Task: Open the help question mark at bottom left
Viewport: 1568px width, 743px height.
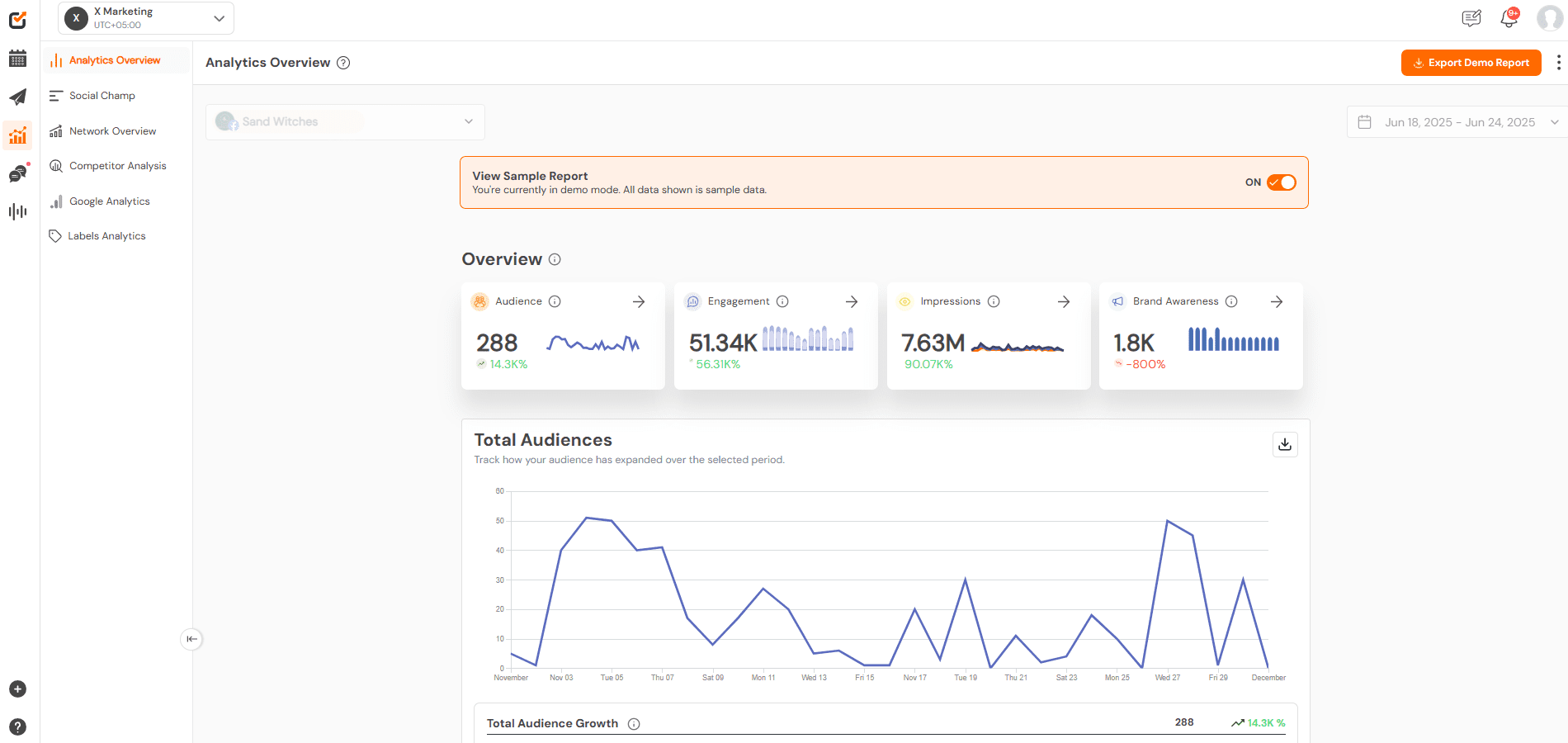Action: [x=17, y=727]
